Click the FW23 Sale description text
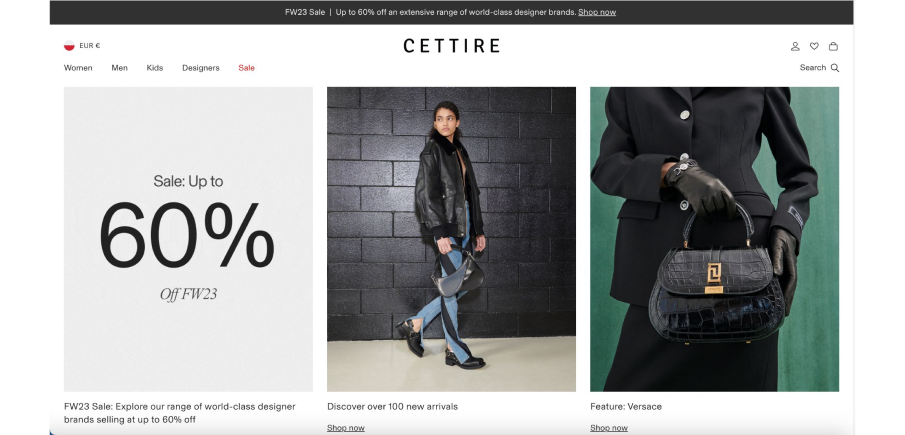This screenshot has width=905, height=435. click(x=179, y=413)
